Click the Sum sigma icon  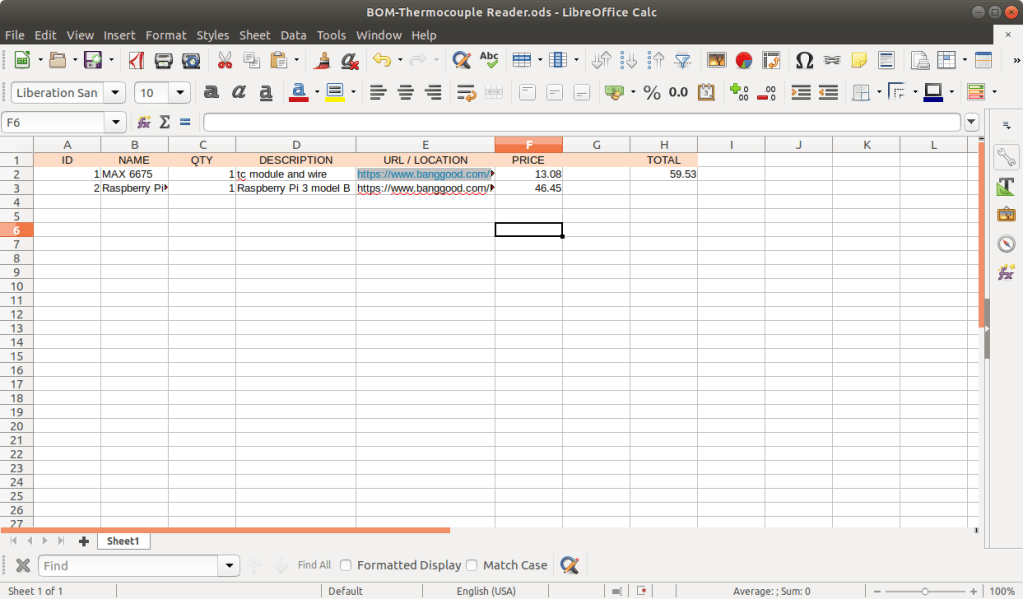click(x=165, y=122)
